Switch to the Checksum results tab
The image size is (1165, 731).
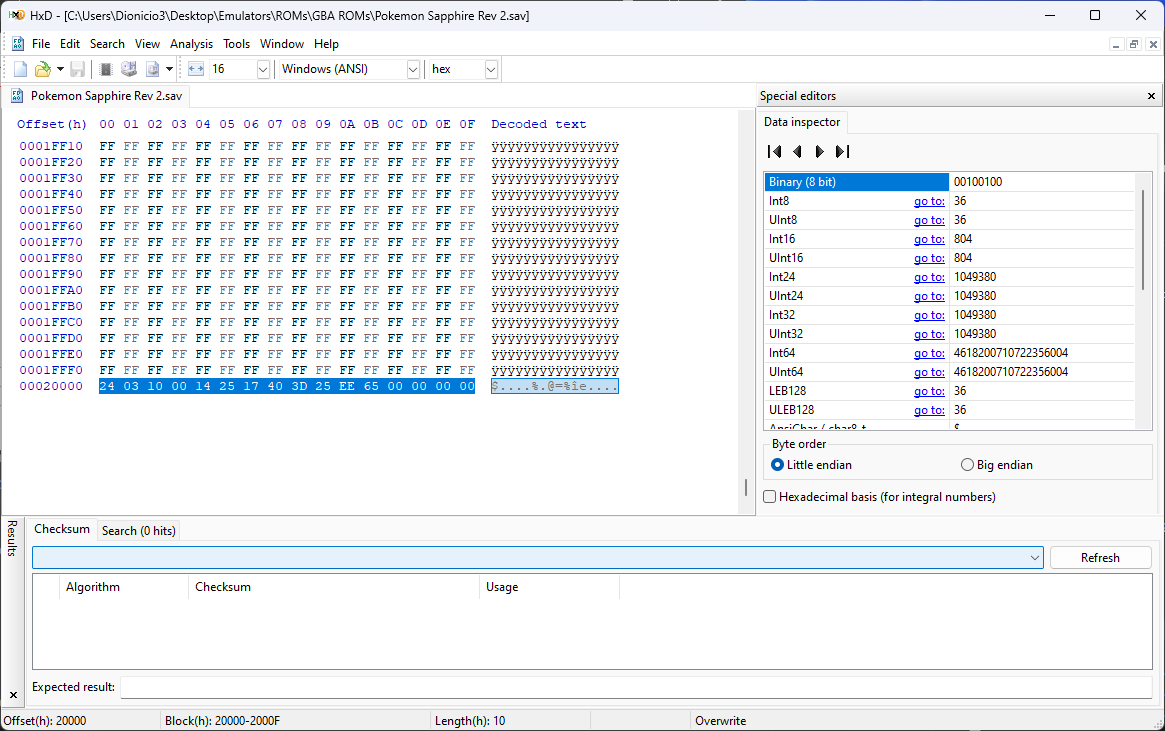coord(62,529)
